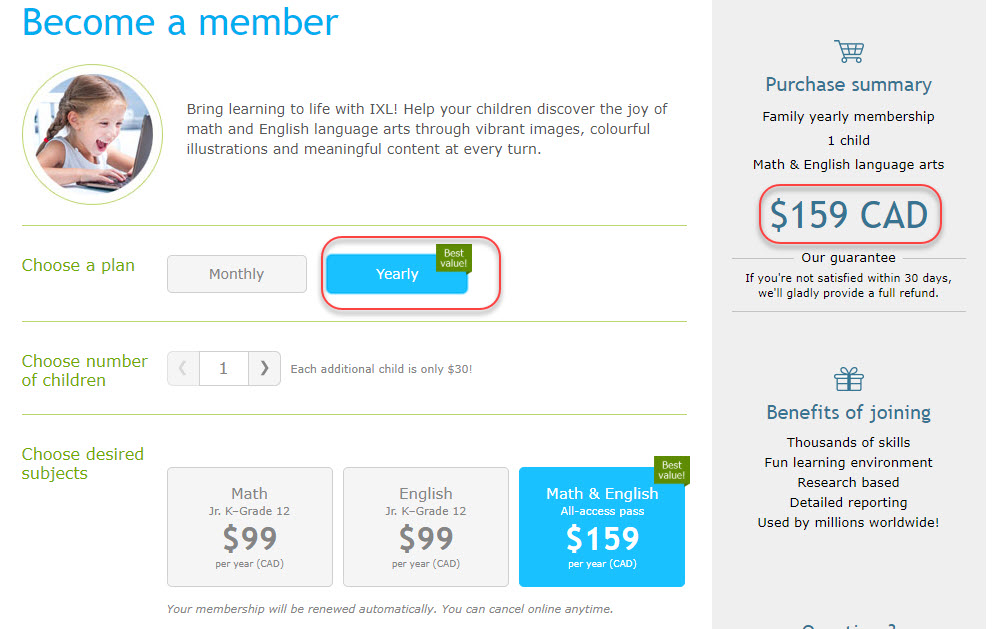
Task: Choose the Math only subject card
Action: [250, 526]
